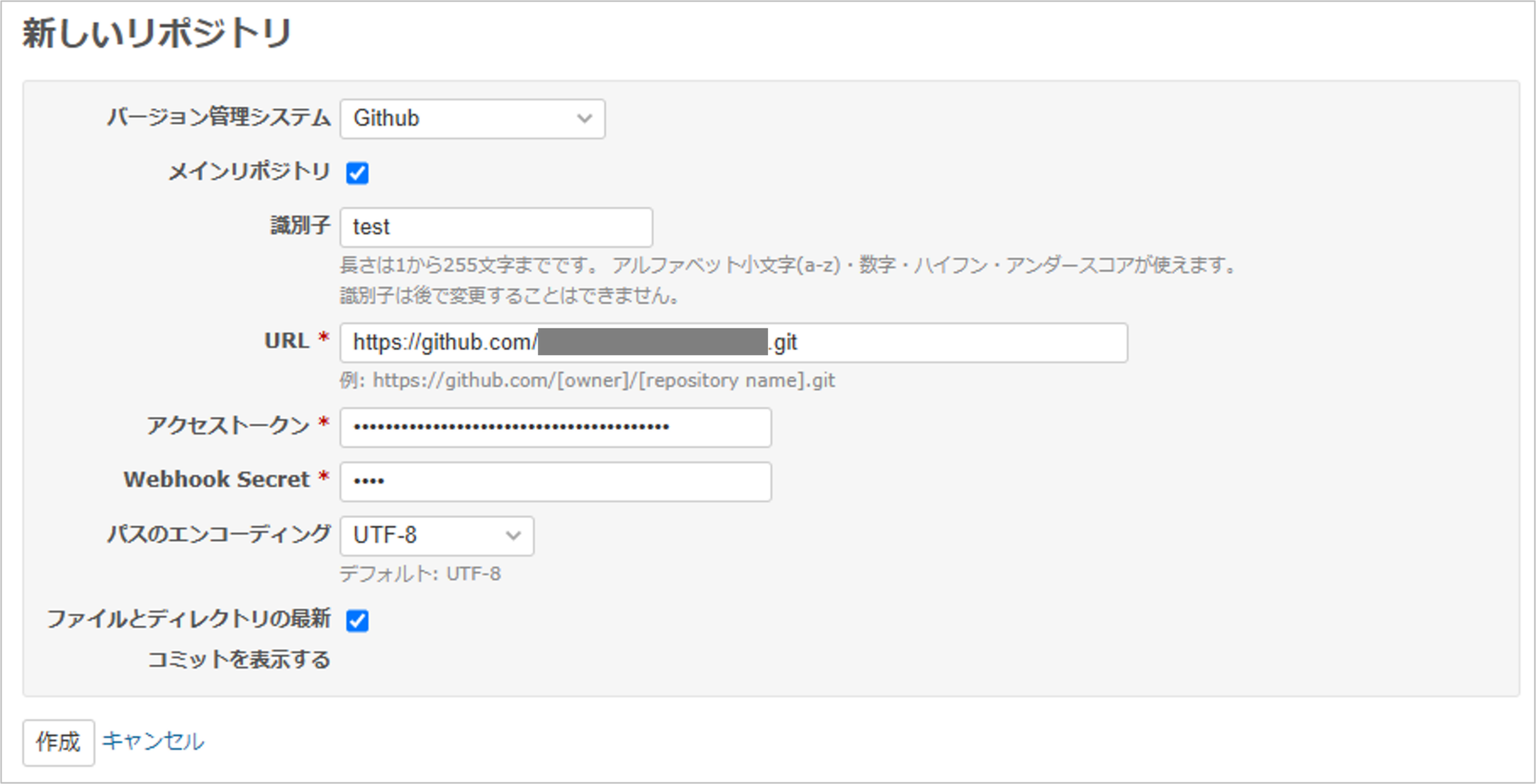1536x784 pixels.
Task: Click the Webhook Secret input field
Action: tap(555, 481)
